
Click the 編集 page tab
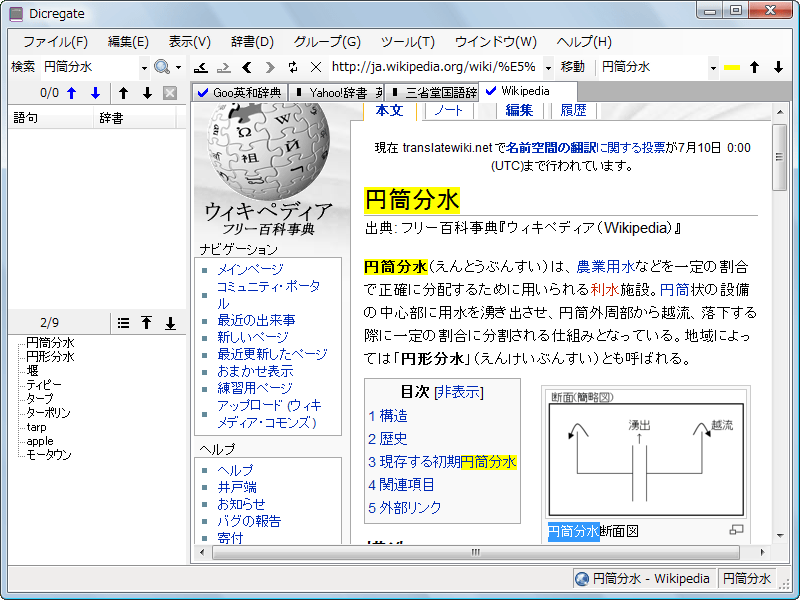[x=519, y=110]
